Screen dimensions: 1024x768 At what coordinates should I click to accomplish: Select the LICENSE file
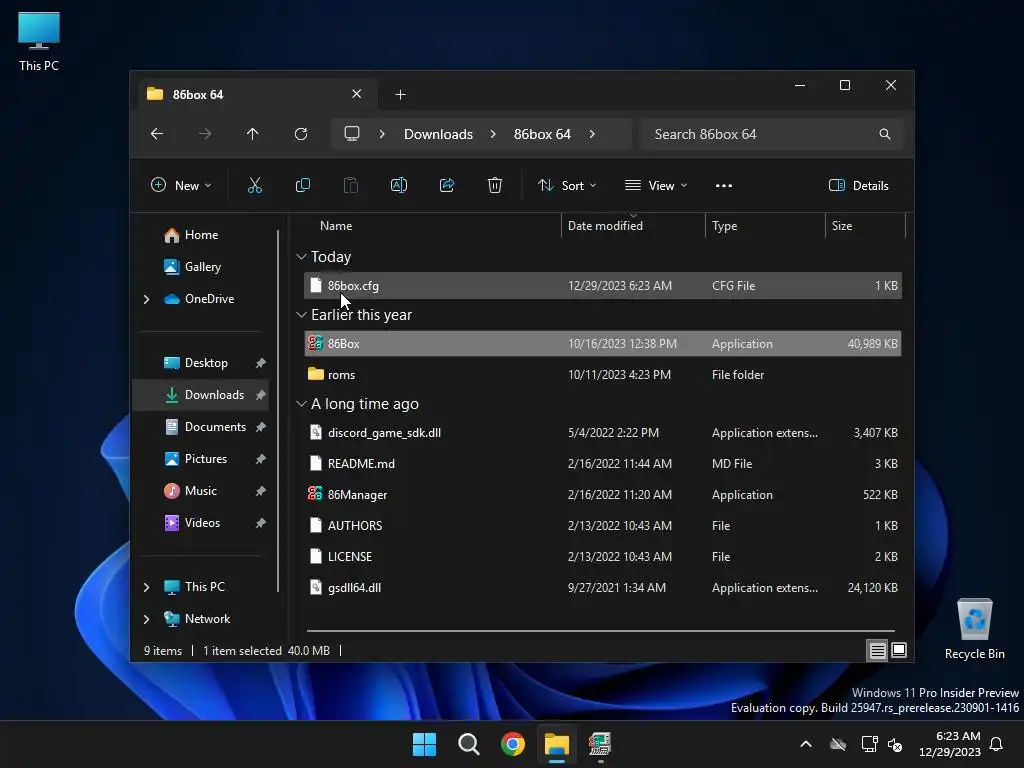point(603,557)
